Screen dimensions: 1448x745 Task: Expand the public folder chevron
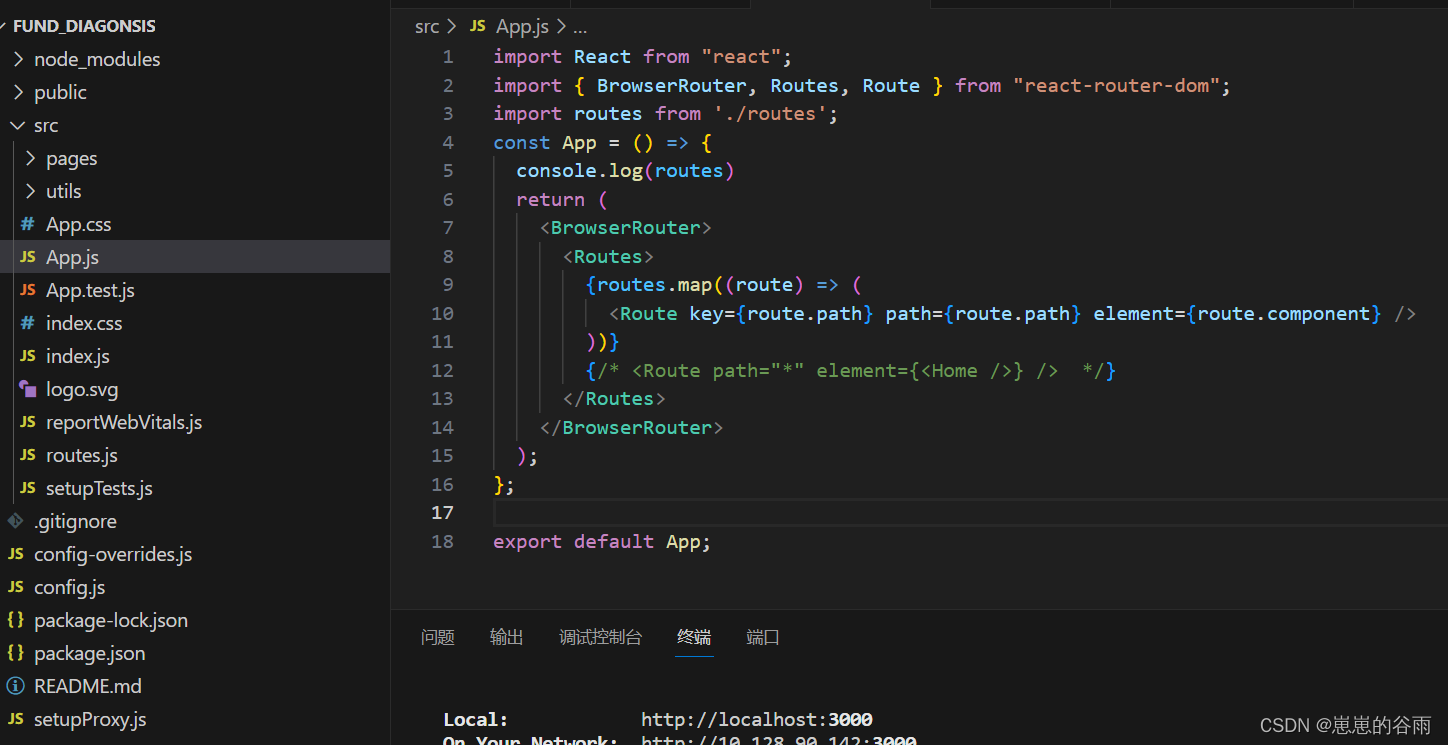pos(17,92)
